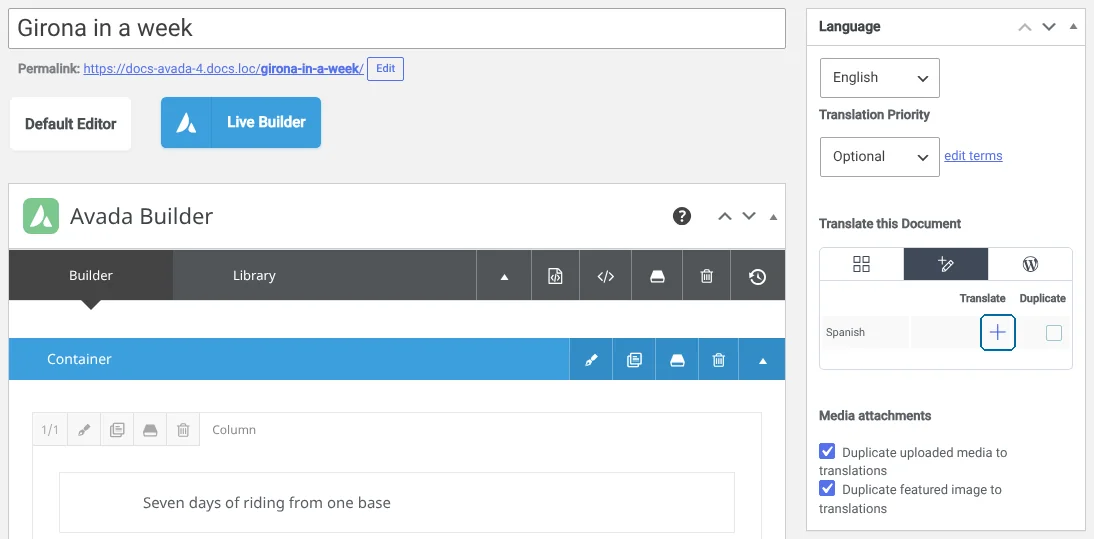Follow the edit terms link
Screen dimensions: 1094x539
tap(973, 155)
